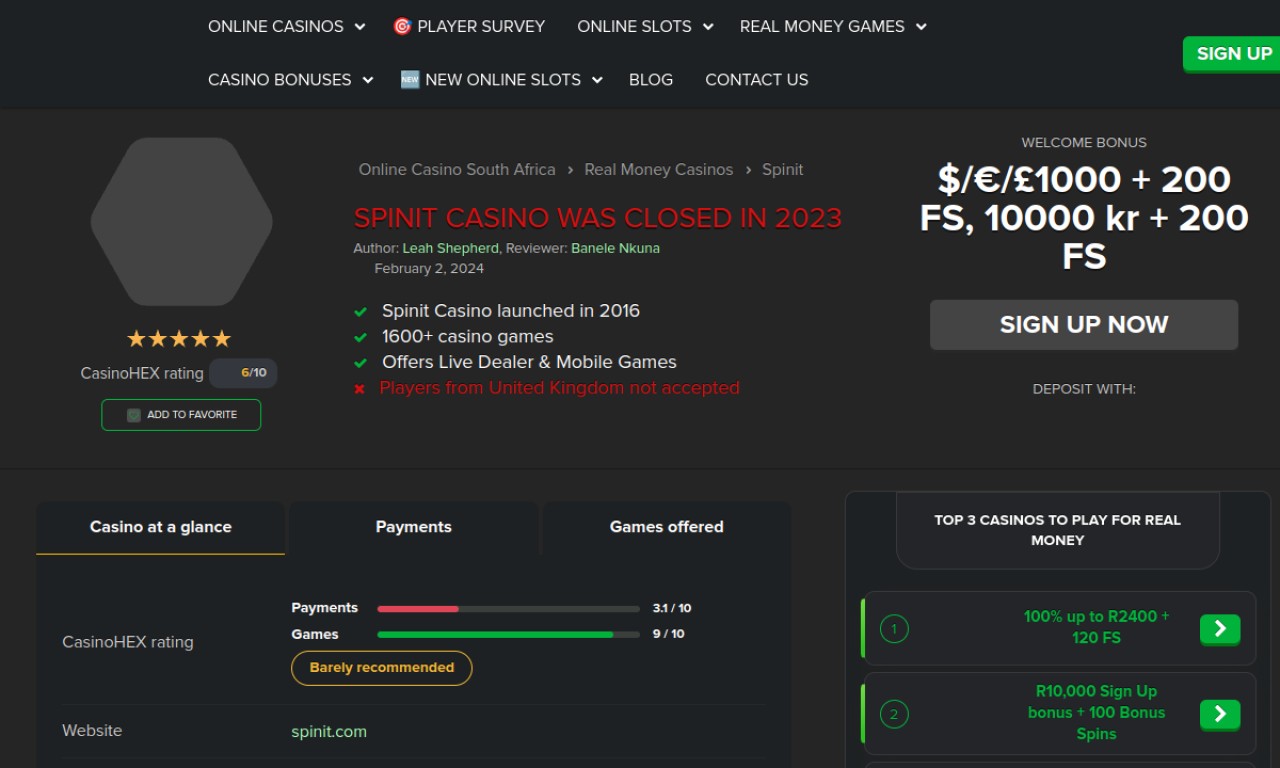The image size is (1280, 768).
Task: Expand the Real Money Games chevron
Action: click(921, 27)
